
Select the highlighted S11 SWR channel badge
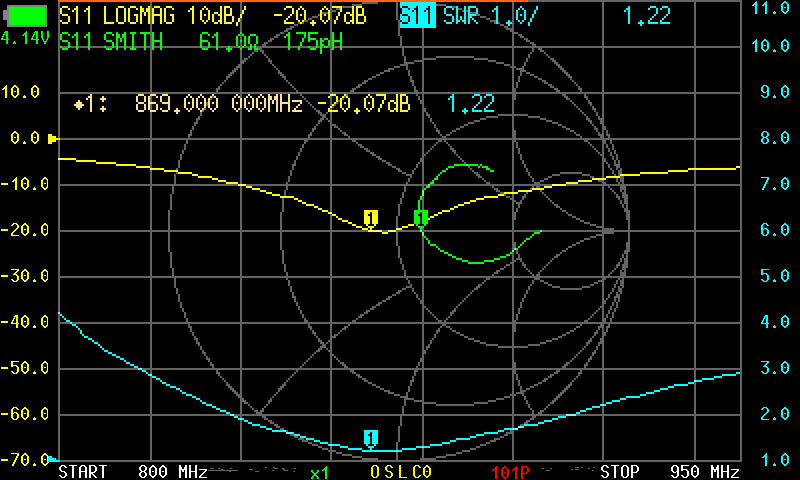click(417, 16)
